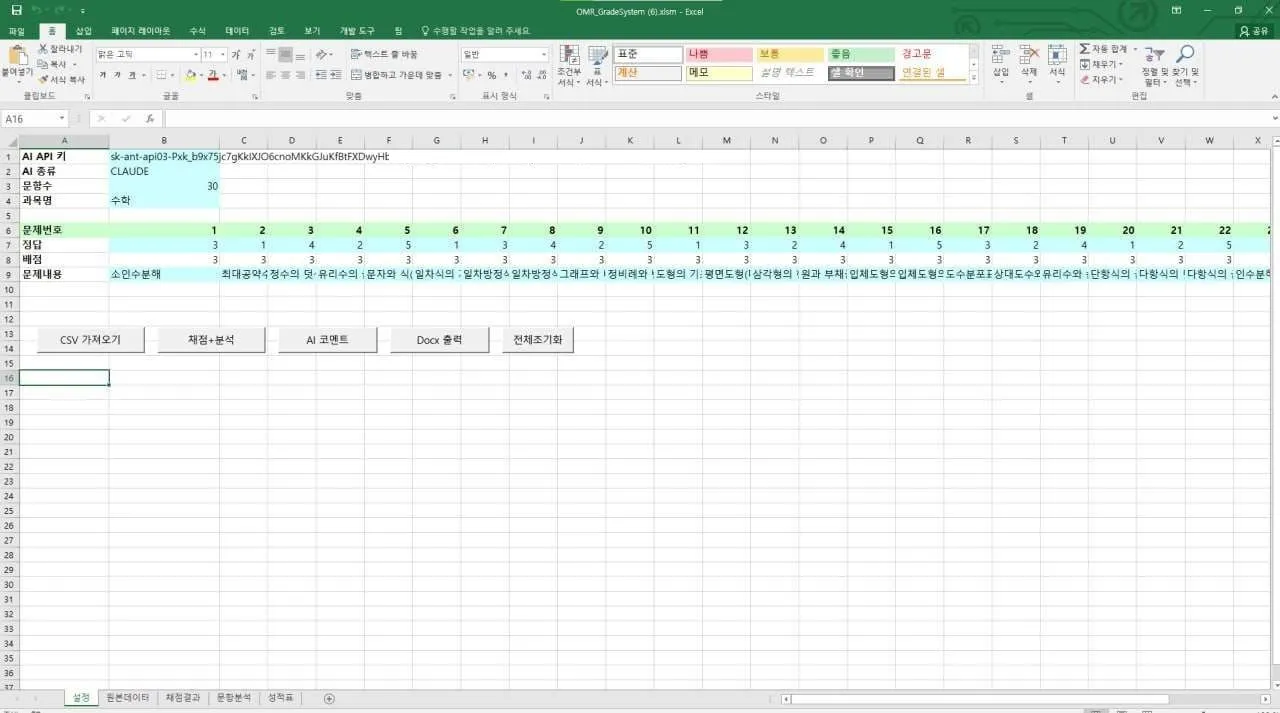The width and height of the screenshot is (1280, 713).
Task: Center text horizontally in alignment group
Action: coord(286,75)
